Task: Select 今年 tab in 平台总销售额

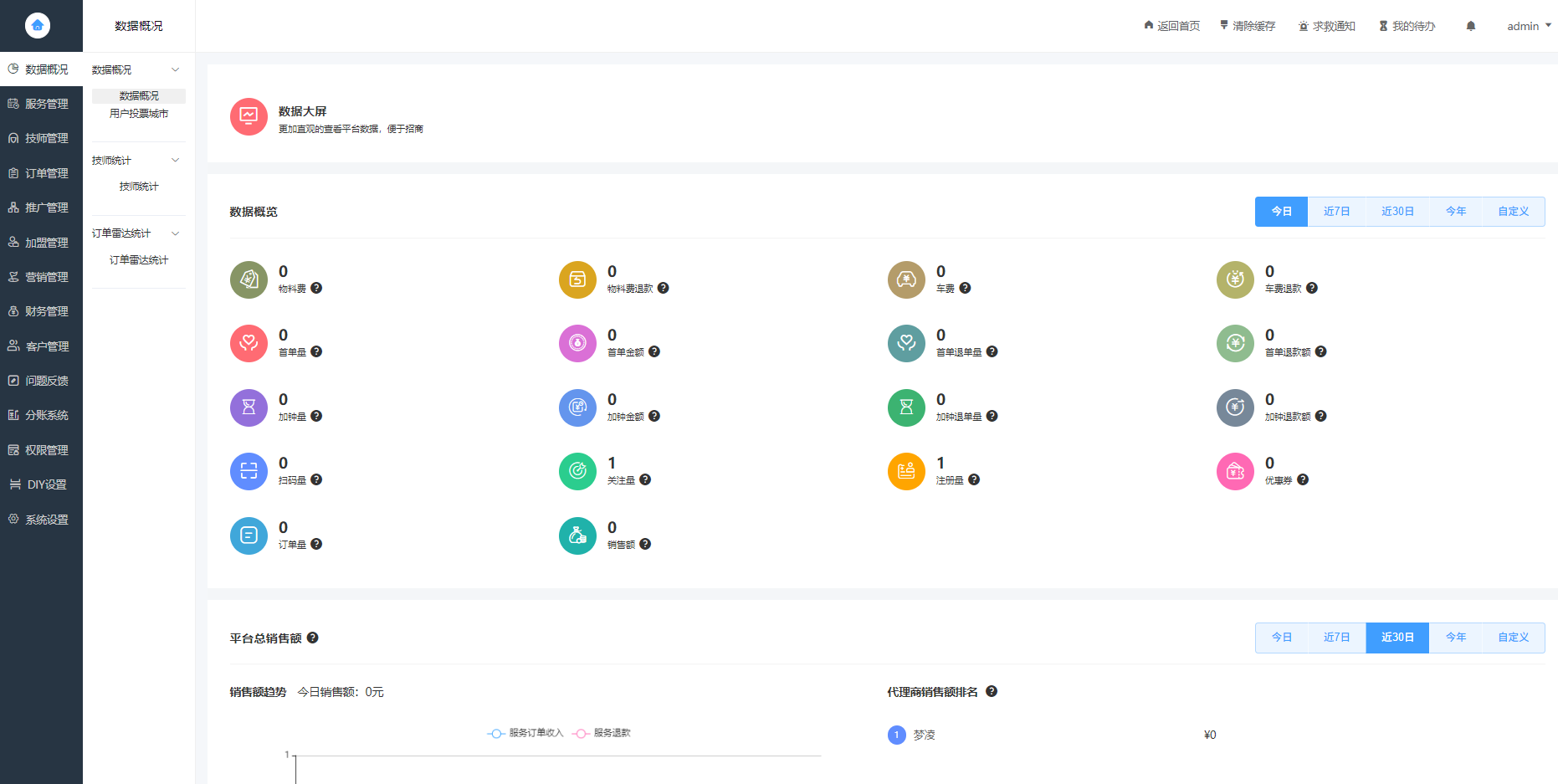Action: [x=1455, y=638]
